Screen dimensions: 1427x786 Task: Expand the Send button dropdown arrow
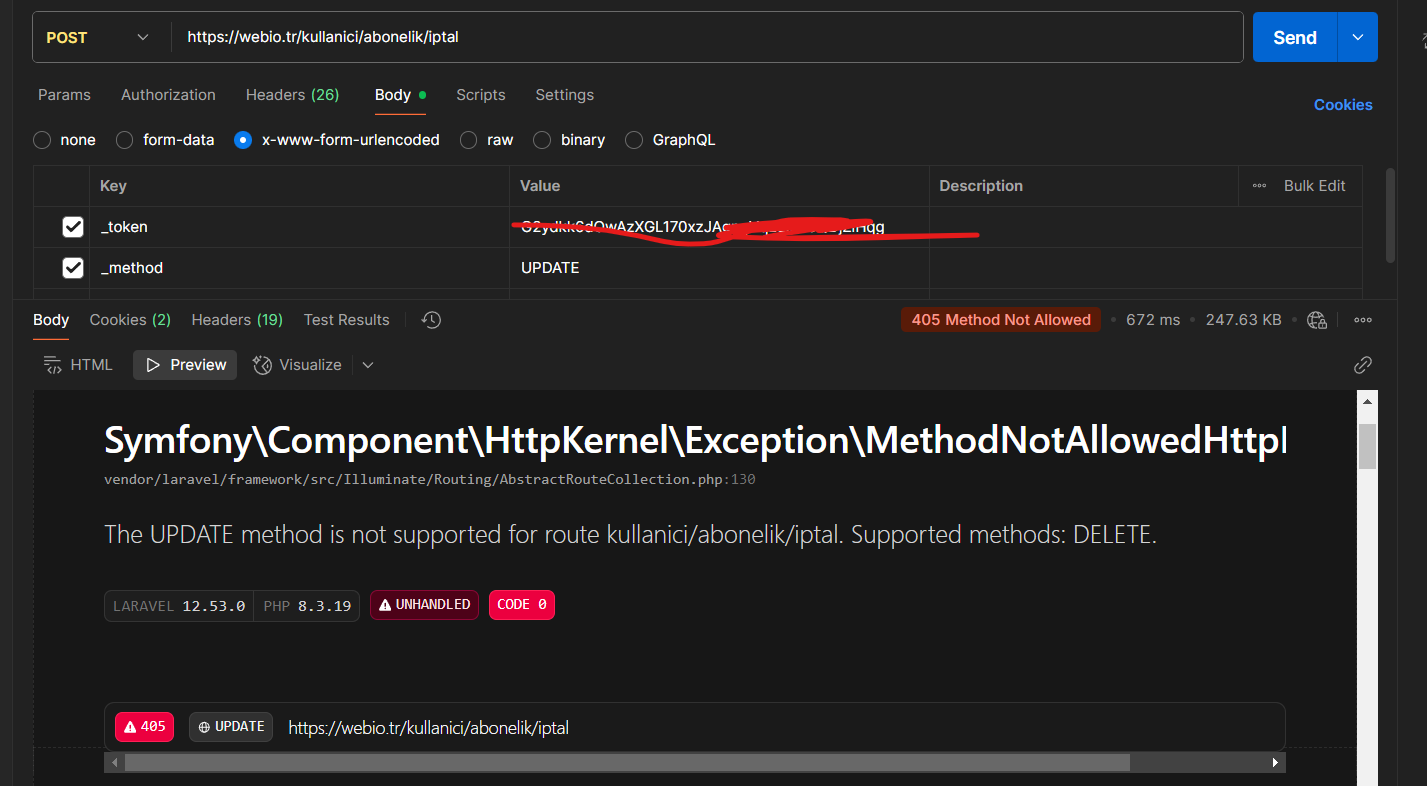click(1357, 37)
